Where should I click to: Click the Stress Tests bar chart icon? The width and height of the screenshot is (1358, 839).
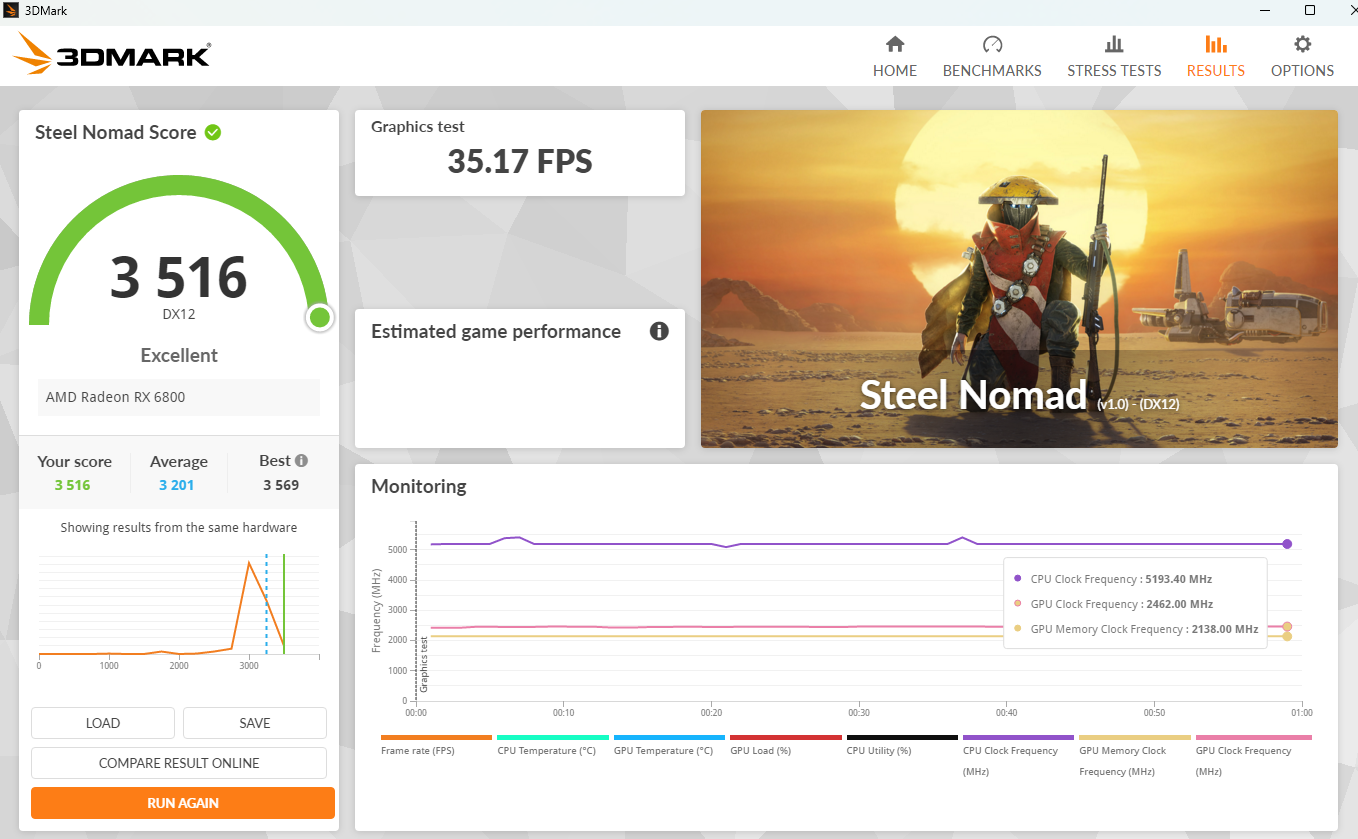(x=1114, y=44)
